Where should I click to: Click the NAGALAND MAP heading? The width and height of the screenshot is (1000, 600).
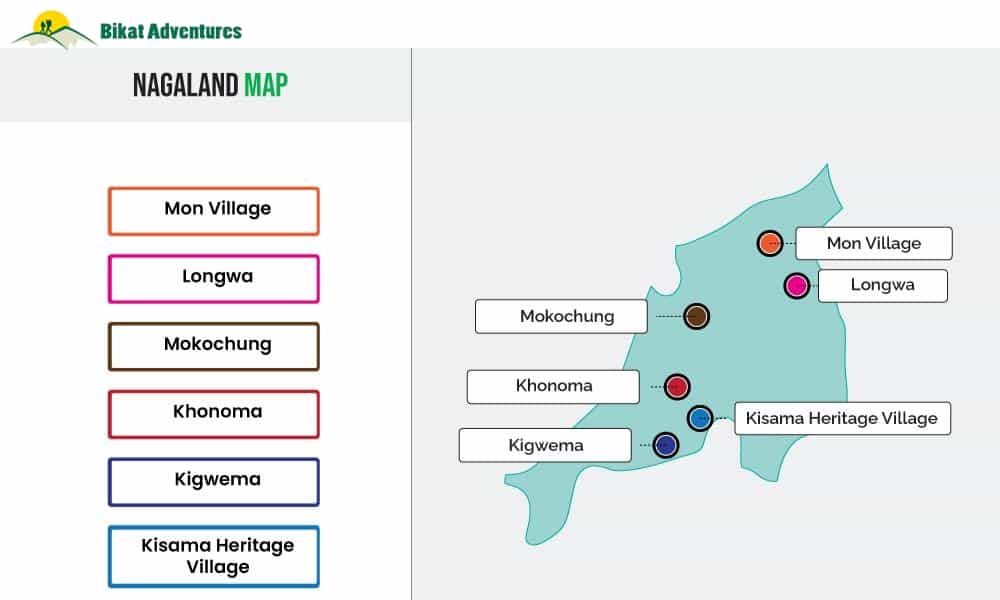(x=210, y=85)
